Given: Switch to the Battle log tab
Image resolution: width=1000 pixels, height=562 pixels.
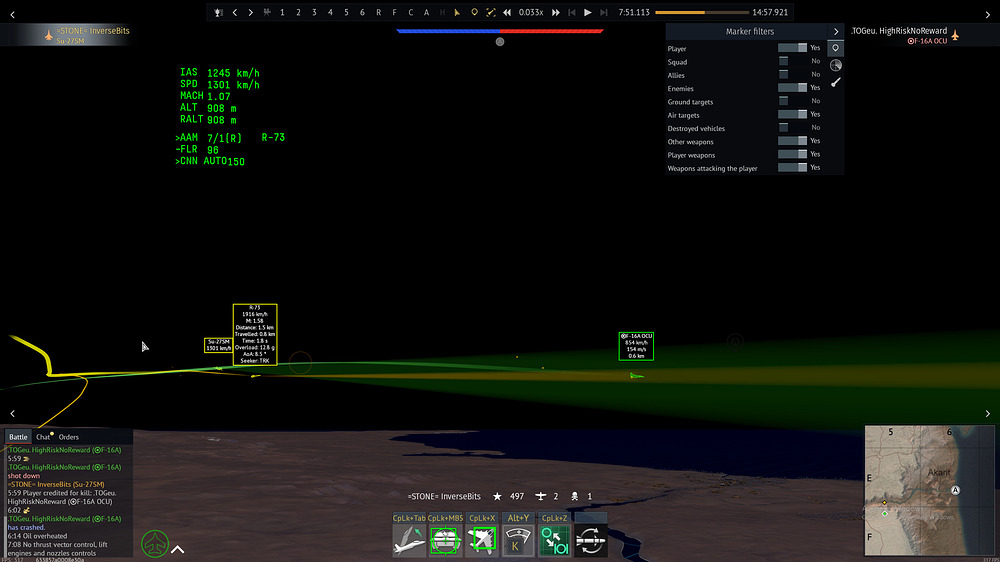Looking at the screenshot, I should (18, 437).
